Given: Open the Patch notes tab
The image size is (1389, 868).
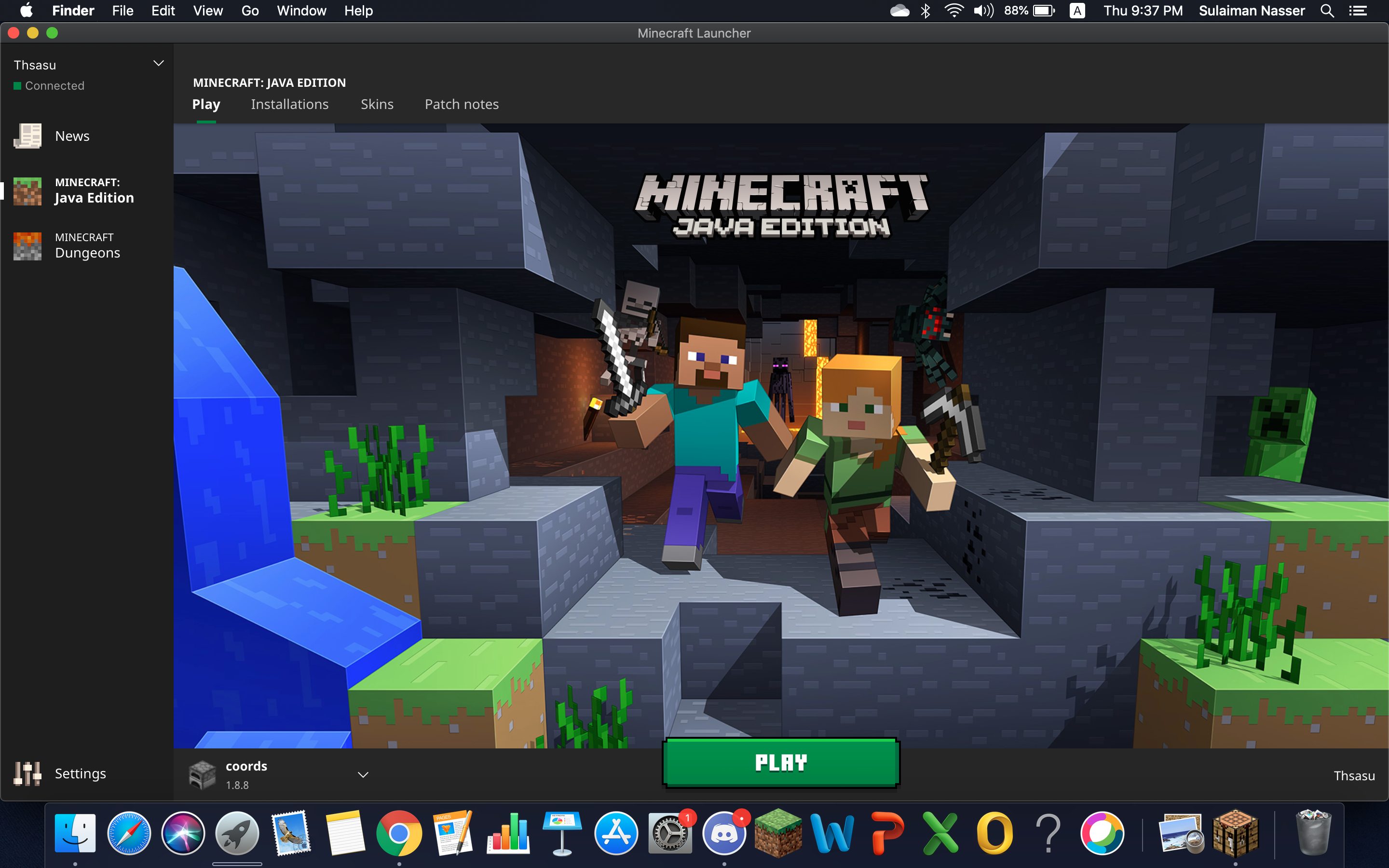Looking at the screenshot, I should coord(462,105).
